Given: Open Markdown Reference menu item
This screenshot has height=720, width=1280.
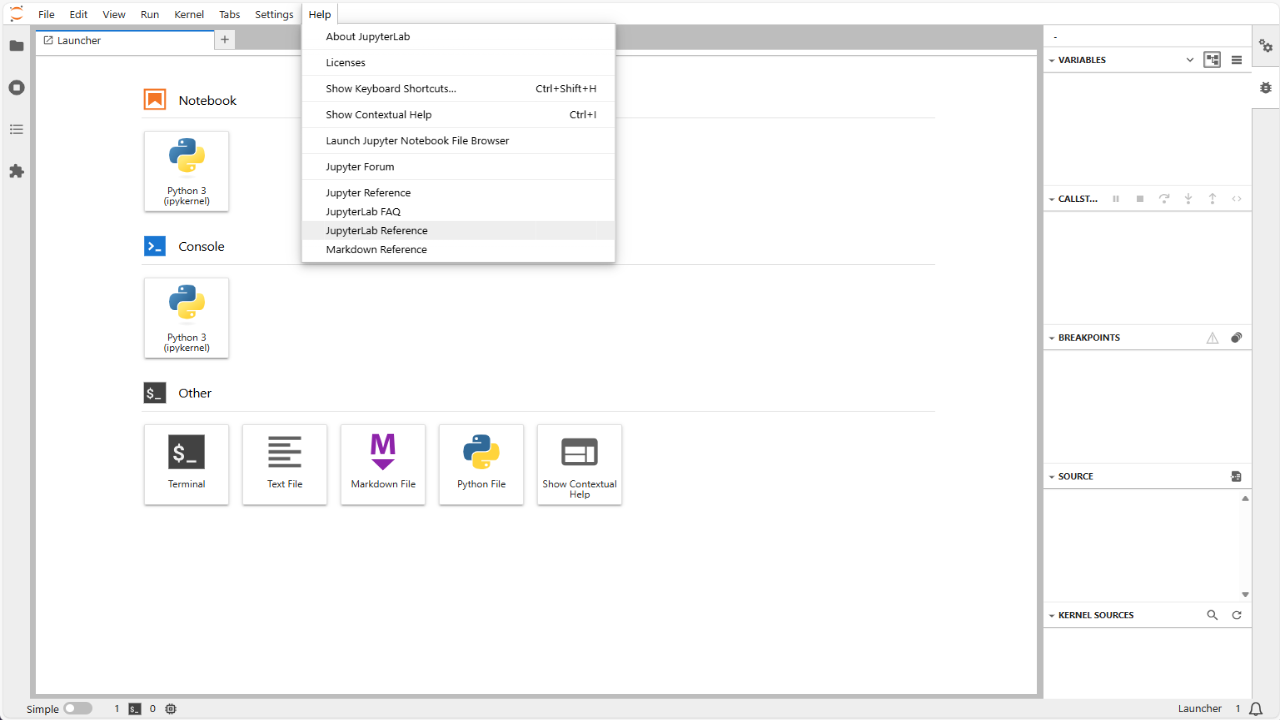Looking at the screenshot, I should [x=458, y=250].
